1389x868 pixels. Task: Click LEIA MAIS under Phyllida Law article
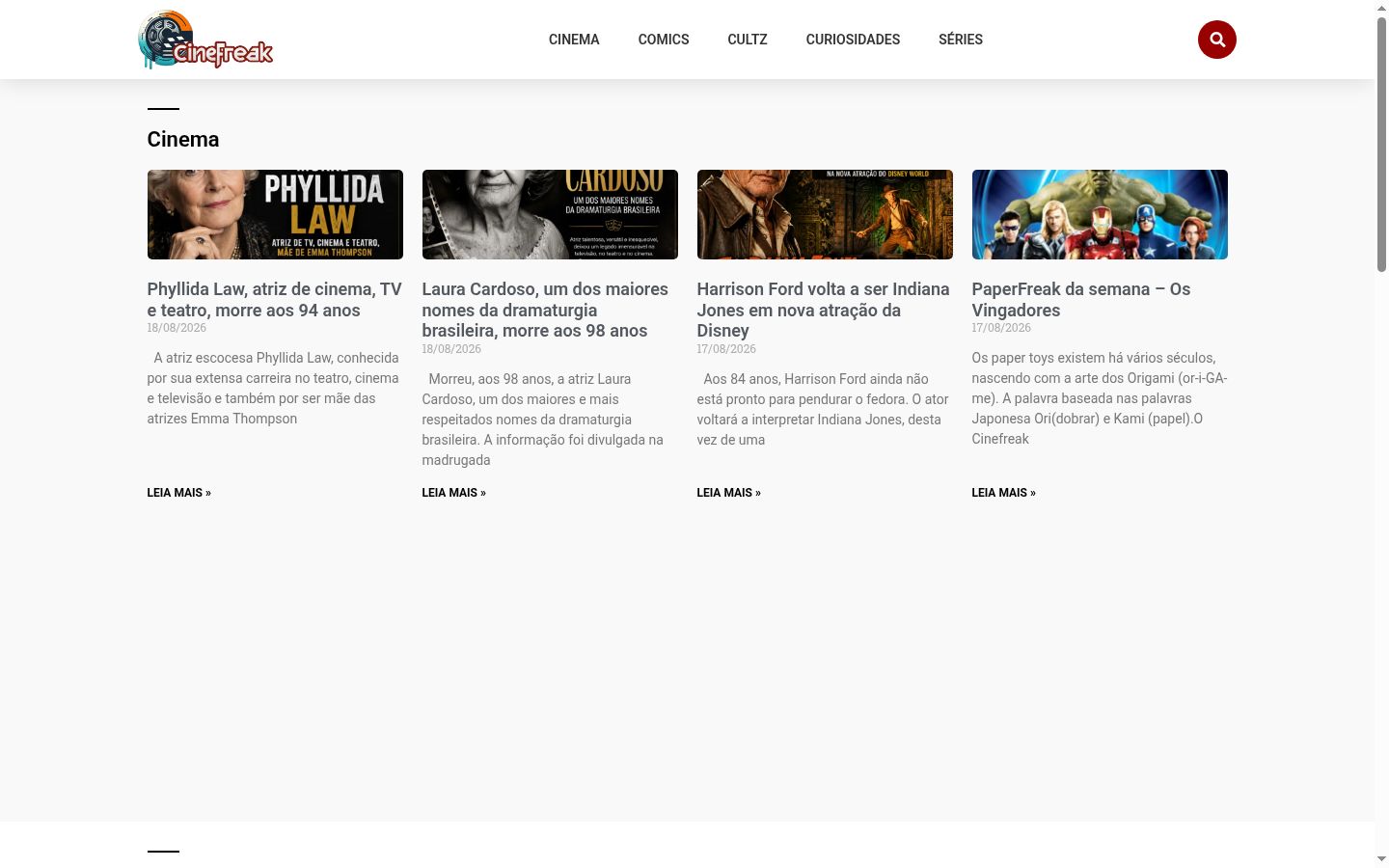(x=178, y=493)
